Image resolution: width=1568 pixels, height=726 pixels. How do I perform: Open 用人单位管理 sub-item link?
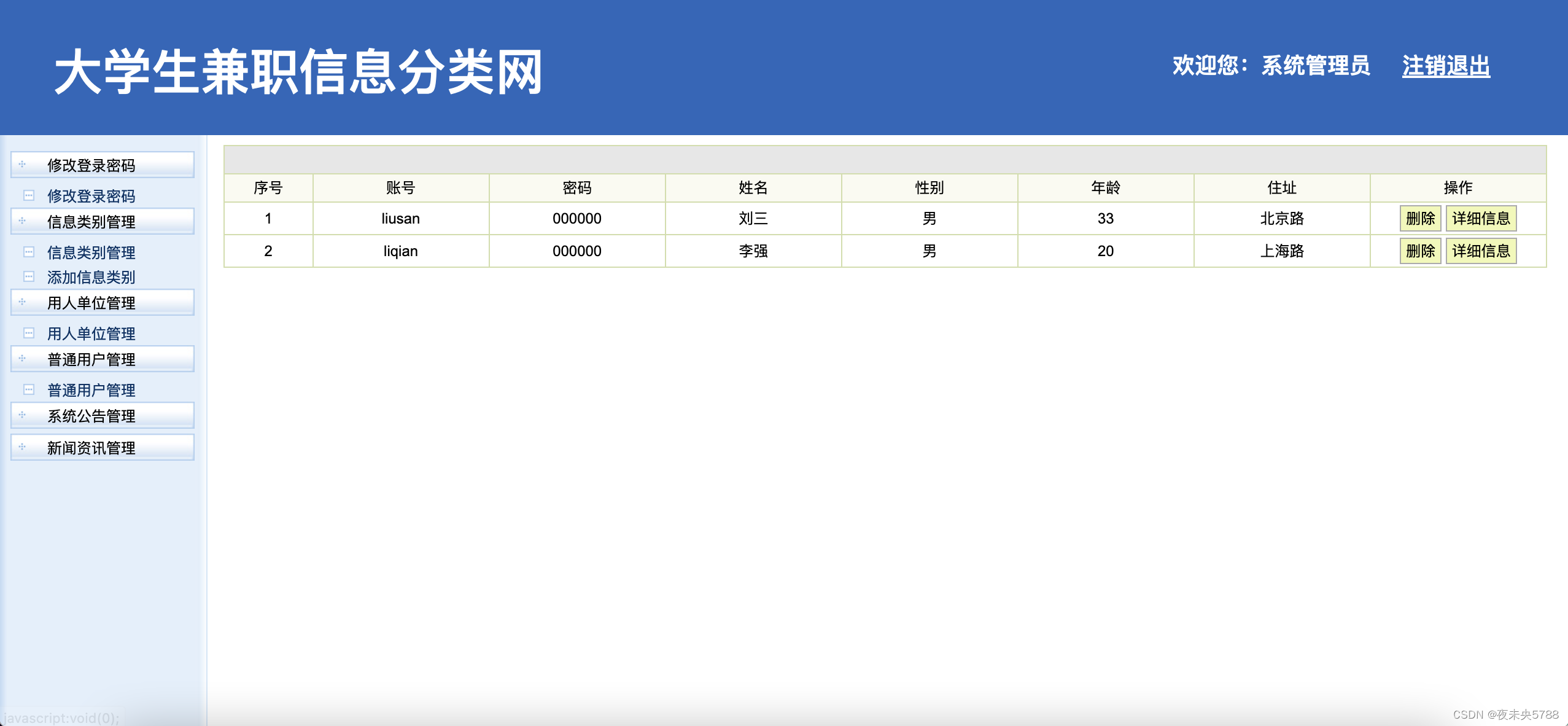[91, 334]
